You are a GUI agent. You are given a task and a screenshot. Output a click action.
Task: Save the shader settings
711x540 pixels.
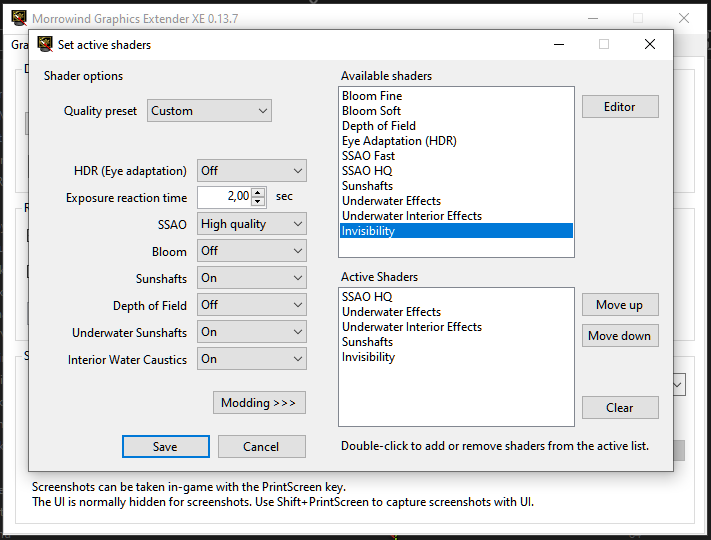tap(165, 447)
